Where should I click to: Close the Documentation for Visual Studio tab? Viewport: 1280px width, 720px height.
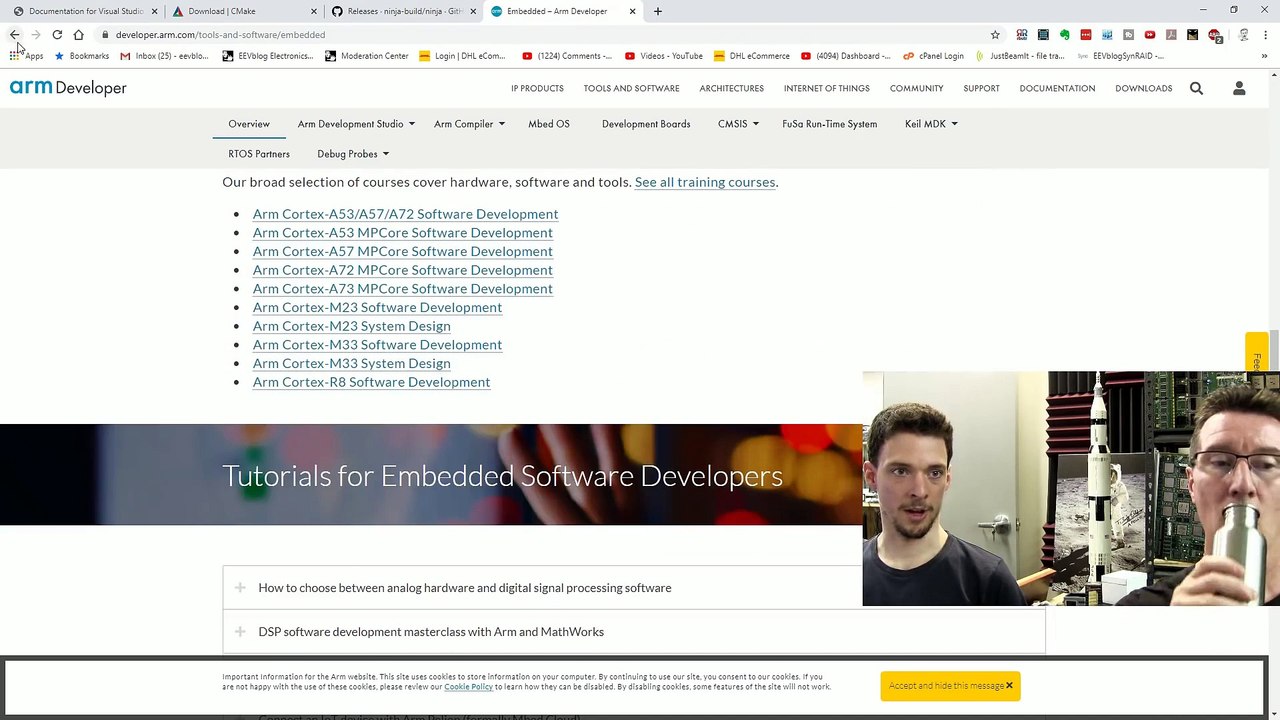[x=154, y=11]
